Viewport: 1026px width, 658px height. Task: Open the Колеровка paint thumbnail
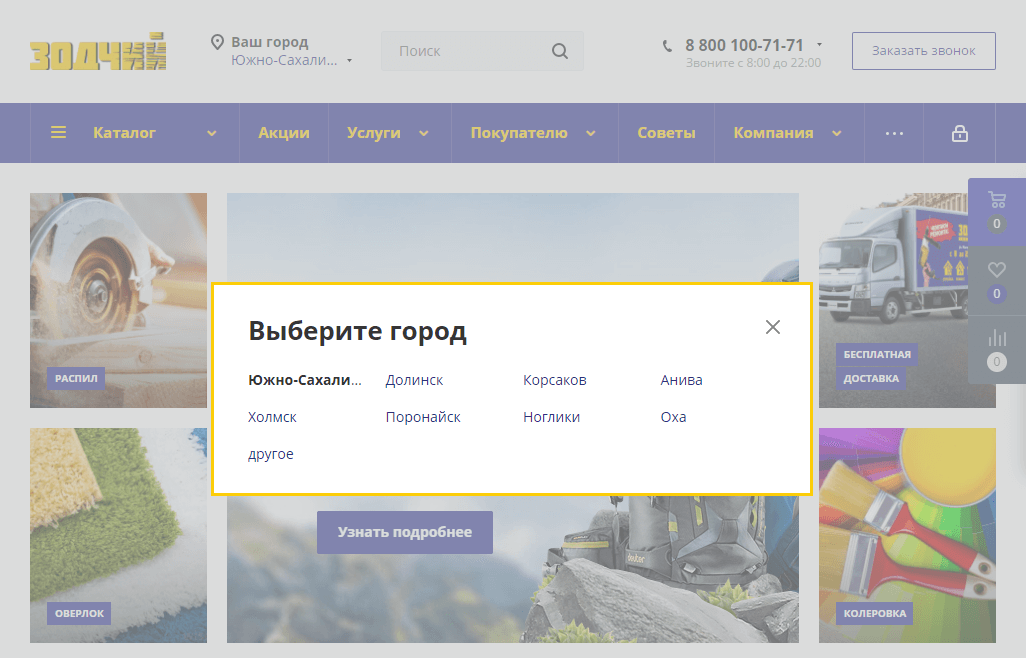[907, 535]
